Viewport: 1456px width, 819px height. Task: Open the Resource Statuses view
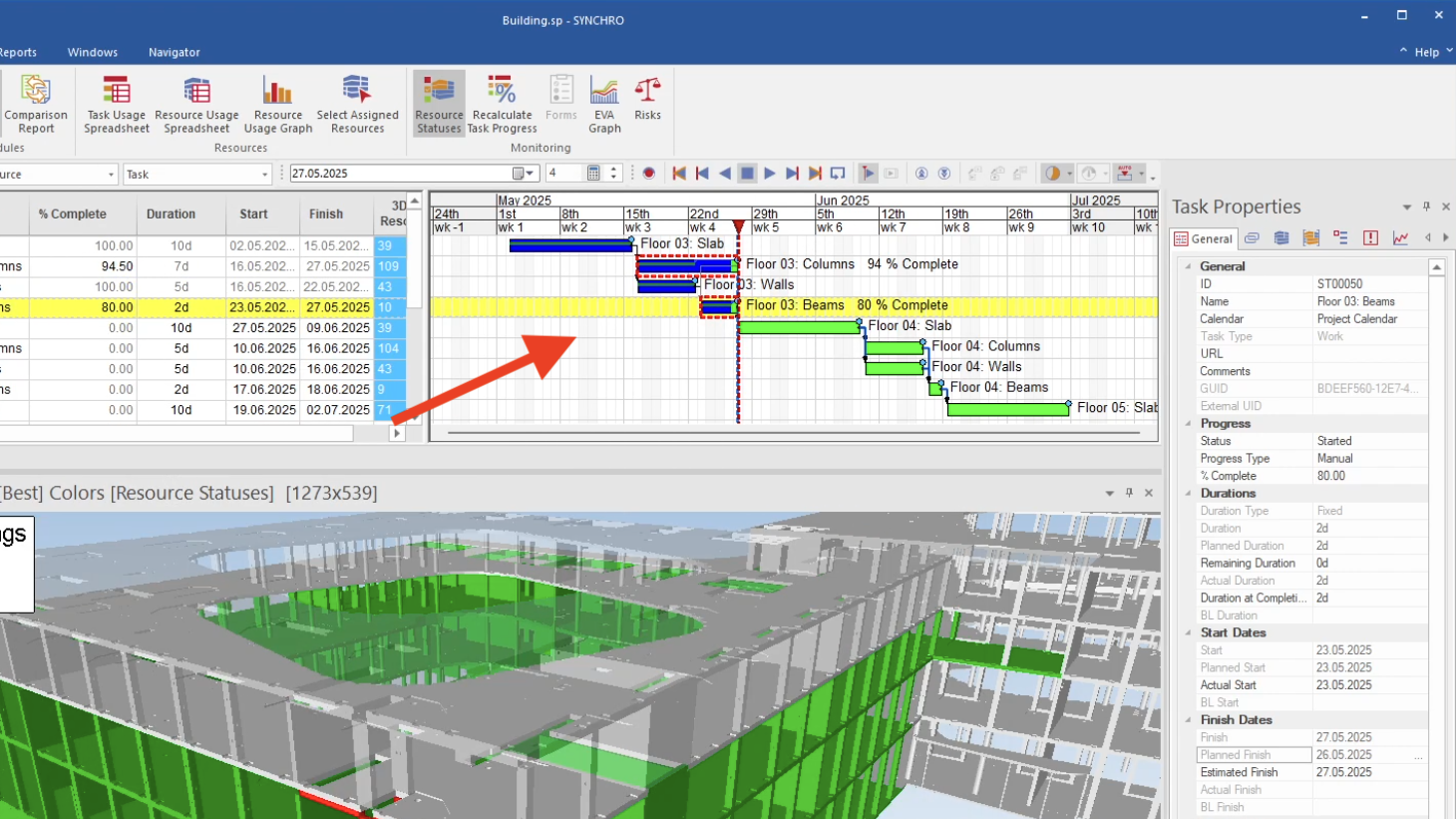(x=439, y=103)
